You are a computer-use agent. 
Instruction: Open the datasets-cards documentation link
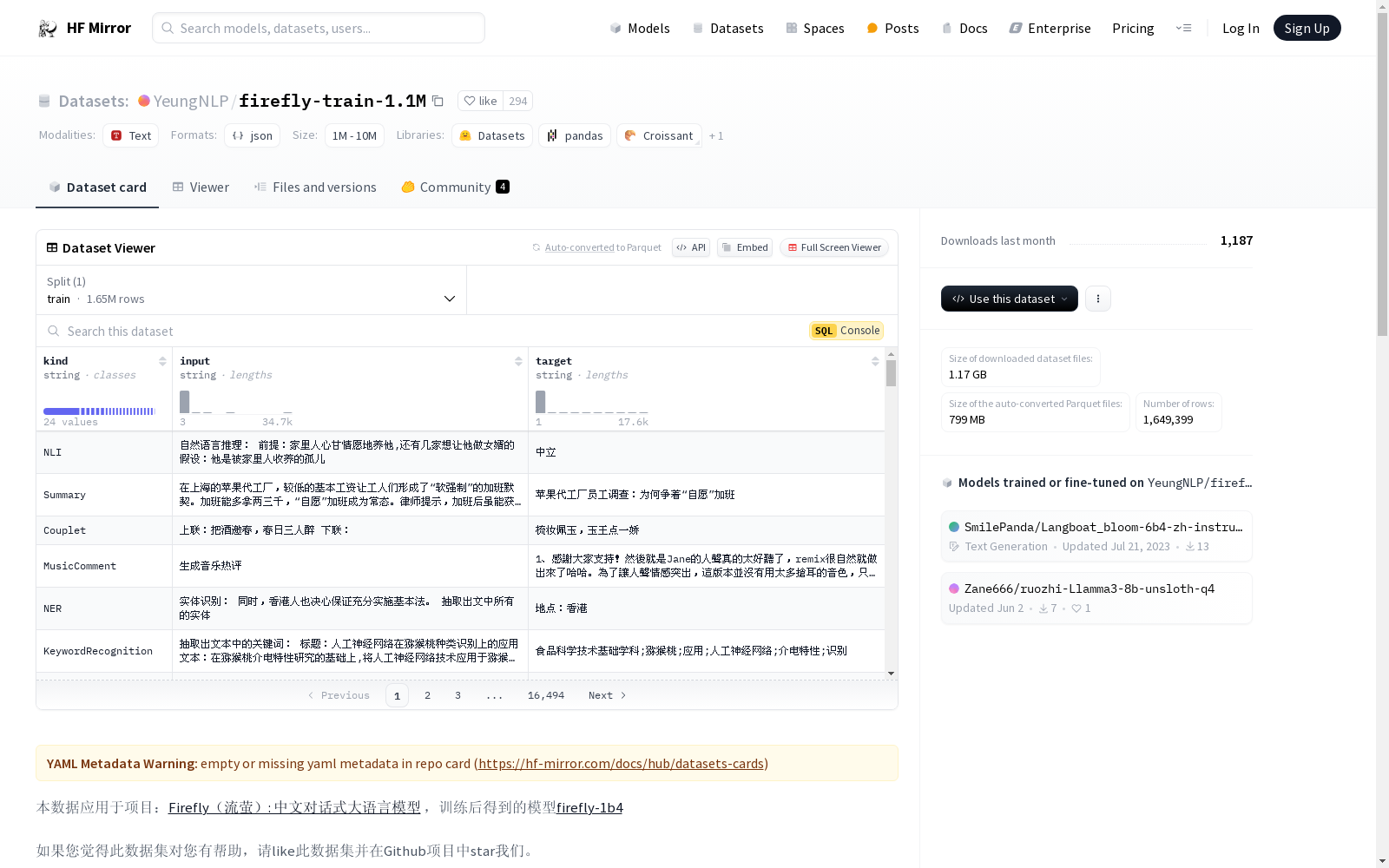(x=621, y=764)
